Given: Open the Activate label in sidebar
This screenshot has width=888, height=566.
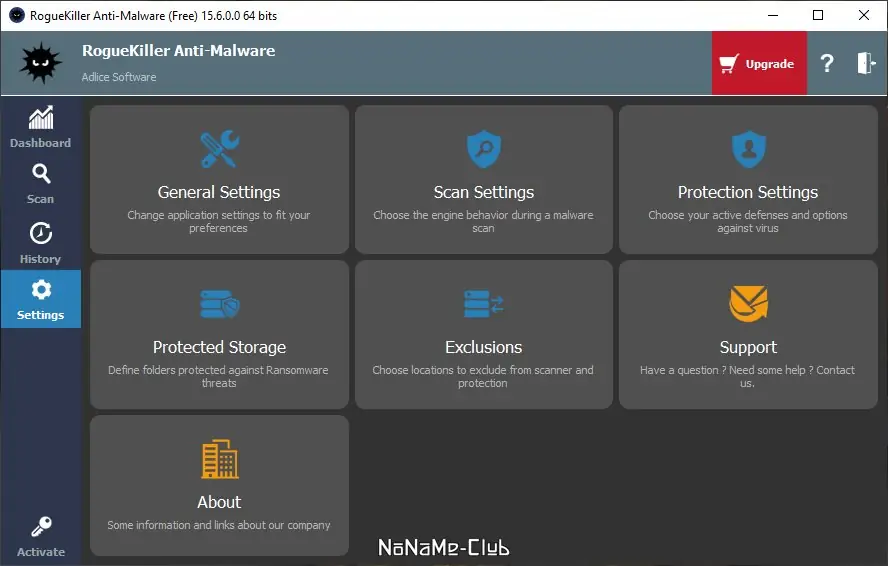Looking at the screenshot, I should pyautogui.click(x=41, y=552).
